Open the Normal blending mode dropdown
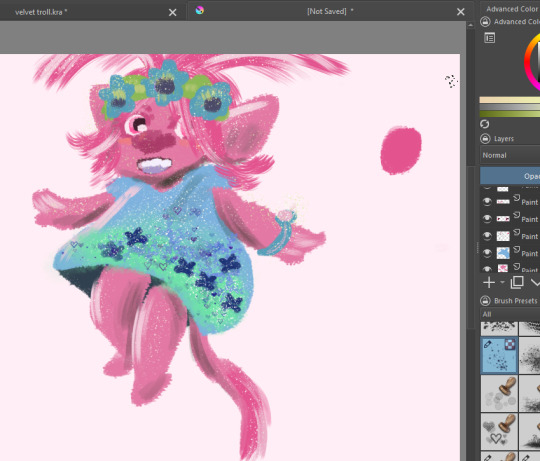The width and height of the screenshot is (540, 461). pos(510,155)
